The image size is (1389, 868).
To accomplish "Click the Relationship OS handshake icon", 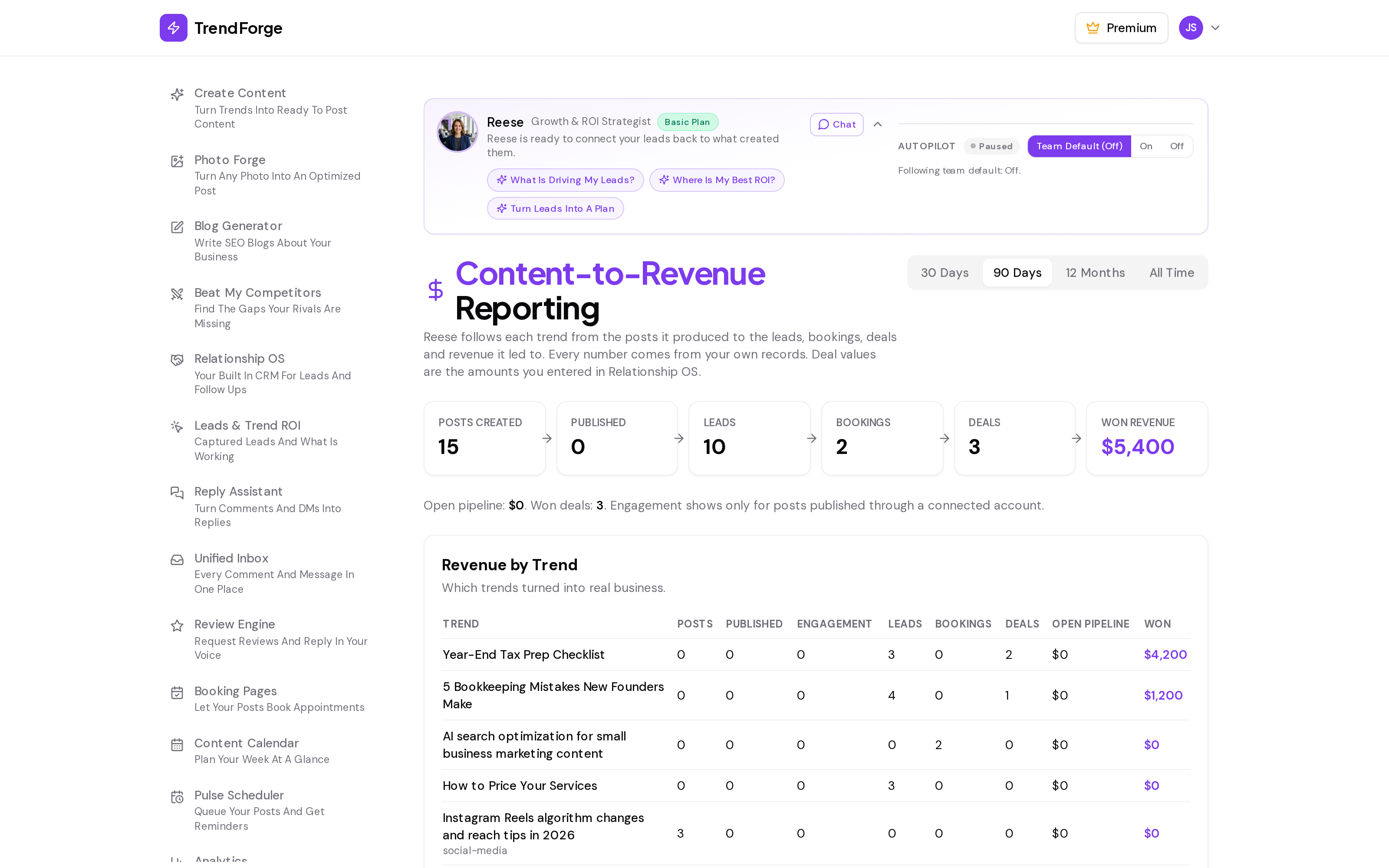I will tap(178, 360).
